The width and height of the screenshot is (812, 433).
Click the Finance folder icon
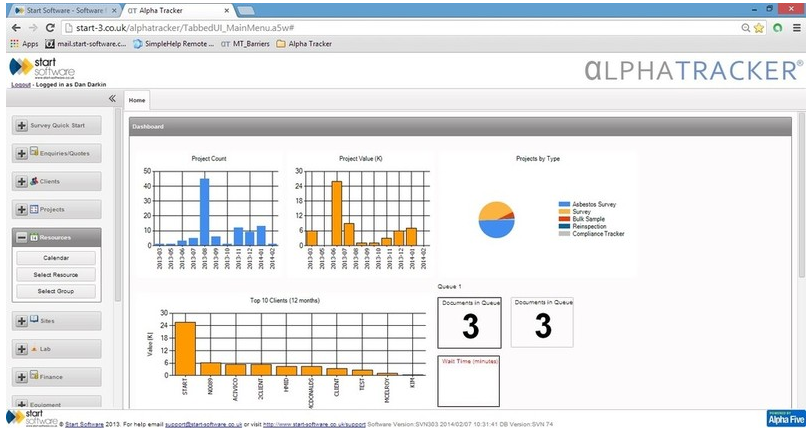pos(34,375)
